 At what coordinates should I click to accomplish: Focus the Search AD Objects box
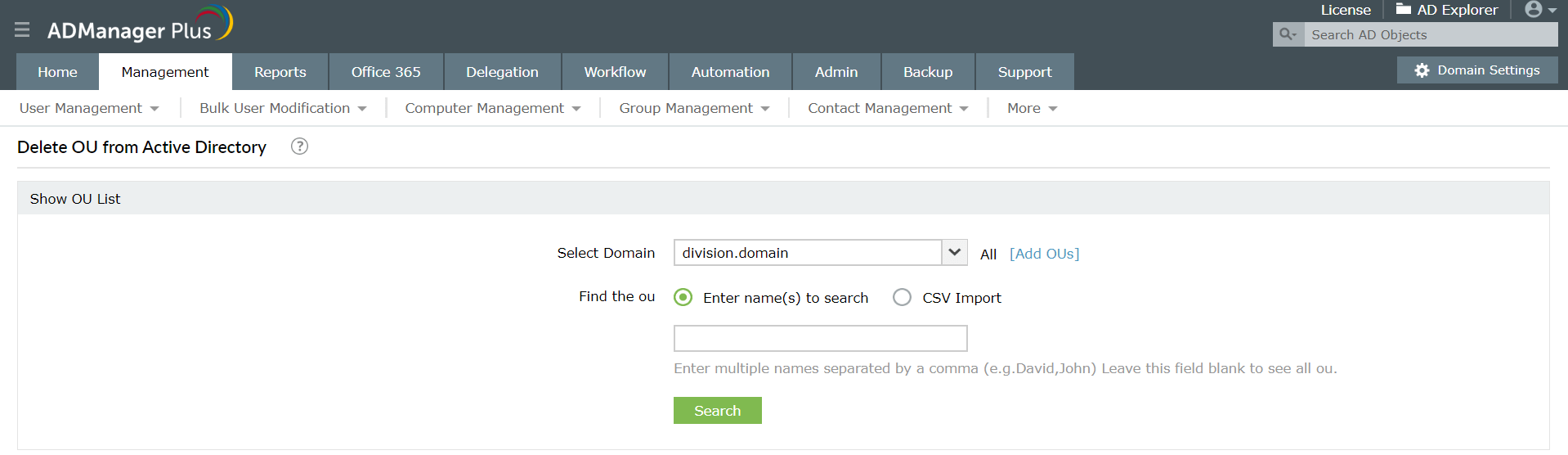tap(1431, 34)
